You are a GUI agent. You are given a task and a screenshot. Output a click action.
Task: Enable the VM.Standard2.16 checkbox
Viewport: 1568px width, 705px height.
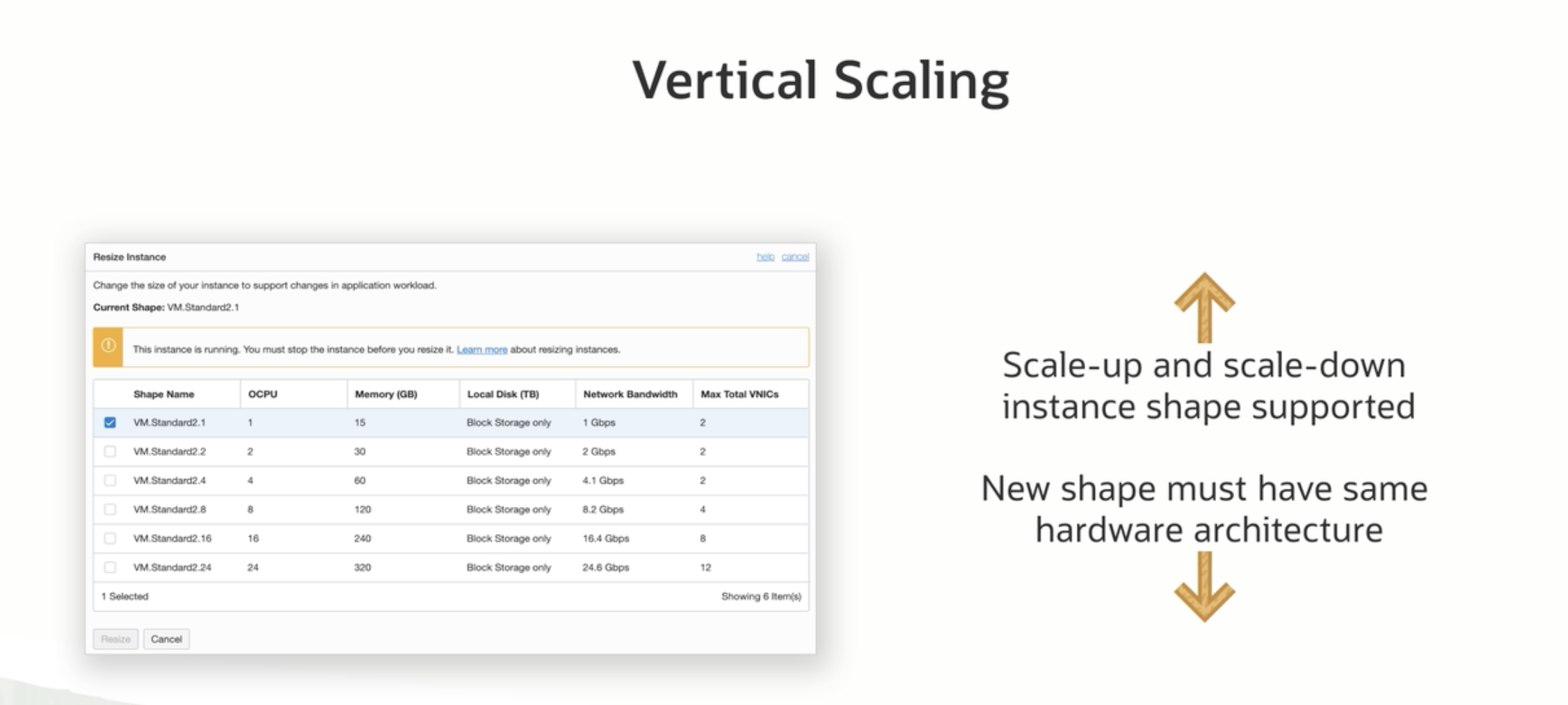pyautogui.click(x=110, y=538)
